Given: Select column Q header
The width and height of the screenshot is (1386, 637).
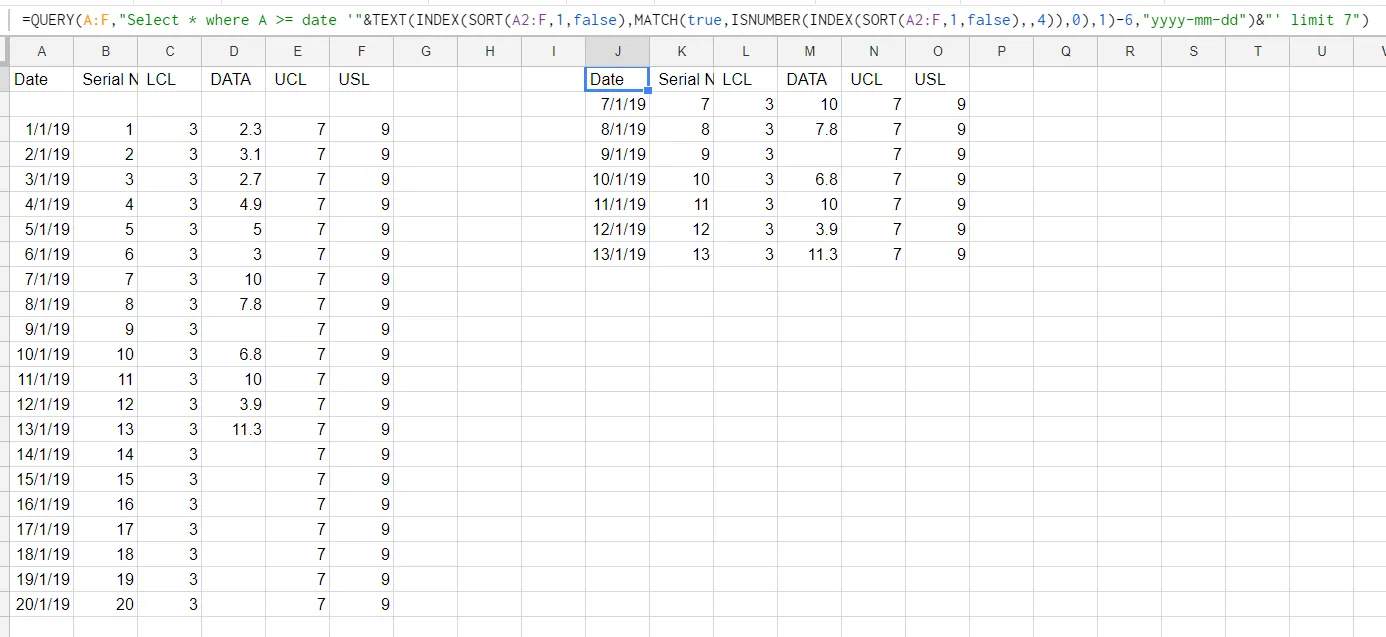Looking at the screenshot, I should pyautogui.click(x=1066, y=51).
